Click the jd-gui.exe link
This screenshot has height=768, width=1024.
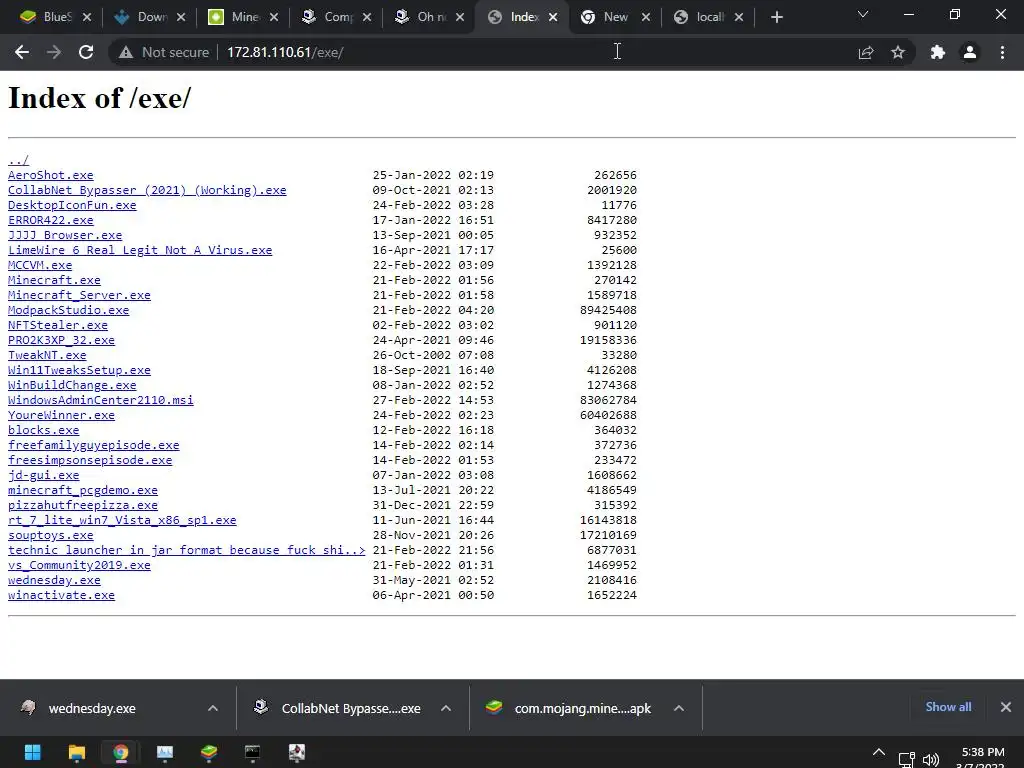point(43,475)
